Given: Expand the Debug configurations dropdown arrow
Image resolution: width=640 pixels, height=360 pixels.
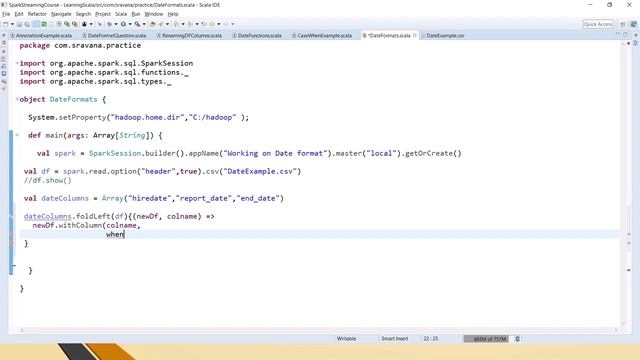Looking at the screenshot, I should pos(116,24).
